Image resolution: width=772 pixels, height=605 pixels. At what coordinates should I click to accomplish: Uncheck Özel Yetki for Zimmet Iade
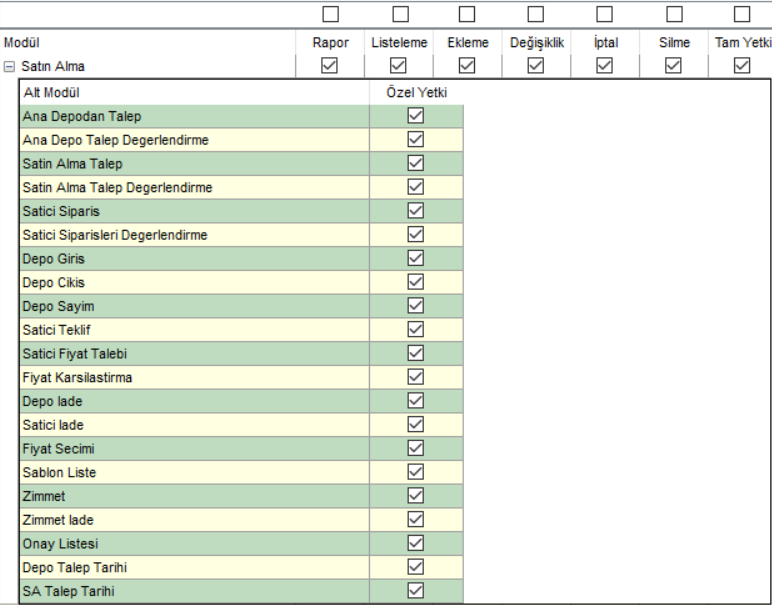coord(416,519)
